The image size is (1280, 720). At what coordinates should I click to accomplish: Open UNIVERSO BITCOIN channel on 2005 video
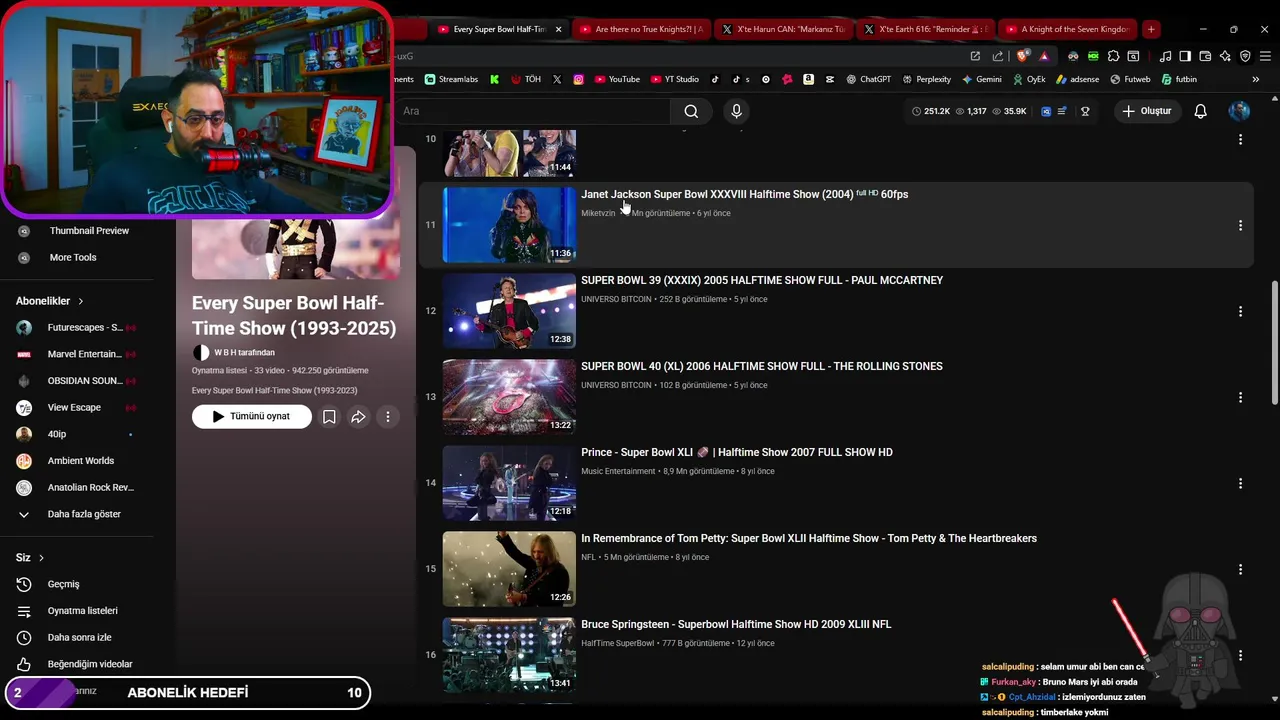coord(616,299)
